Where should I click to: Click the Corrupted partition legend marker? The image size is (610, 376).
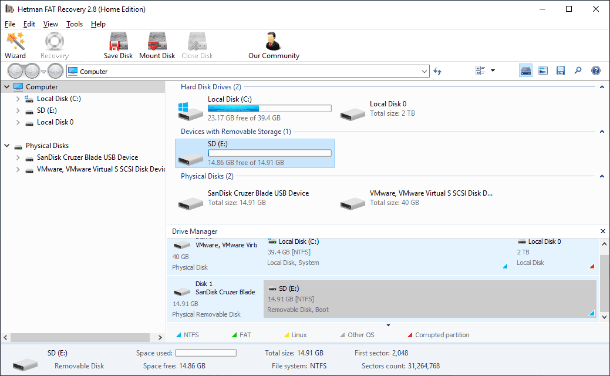pyautogui.click(x=410, y=334)
